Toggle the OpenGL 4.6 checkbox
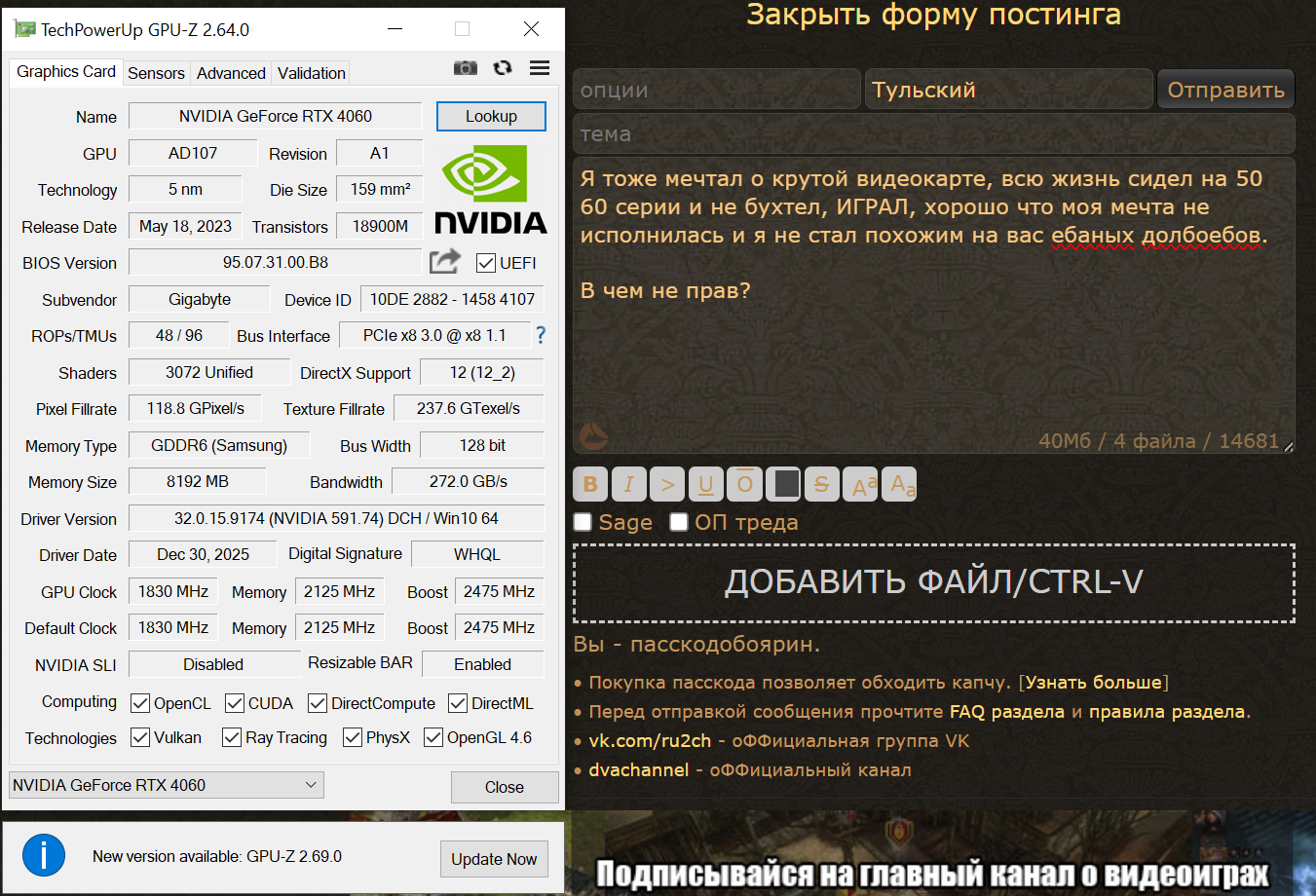This screenshot has height=896, width=1316. pos(433,737)
